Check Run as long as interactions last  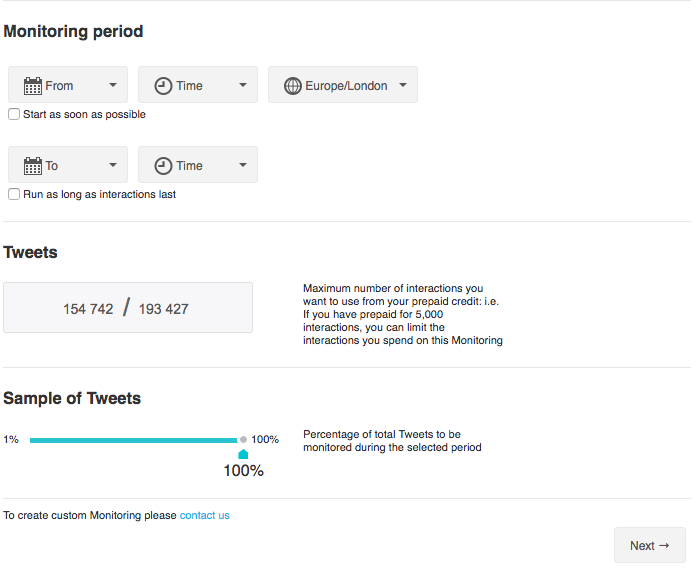tap(14, 194)
